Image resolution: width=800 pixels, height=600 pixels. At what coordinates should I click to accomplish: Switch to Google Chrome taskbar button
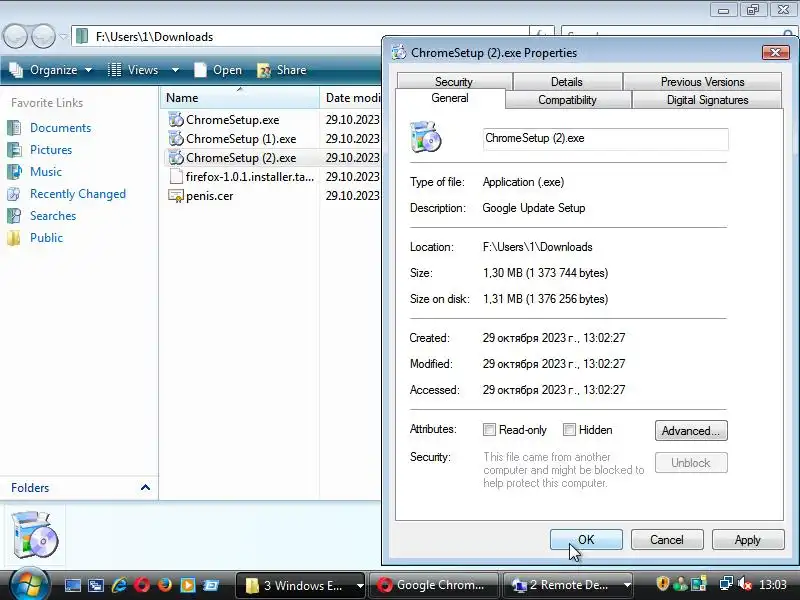coord(433,585)
